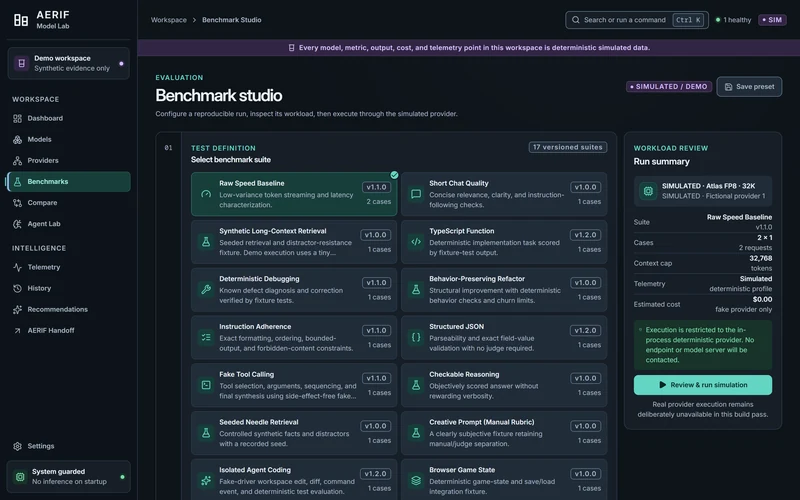This screenshot has height=500, width=800.
Task: Click the 1 healthy status indicator
Action: pos(733,20)
